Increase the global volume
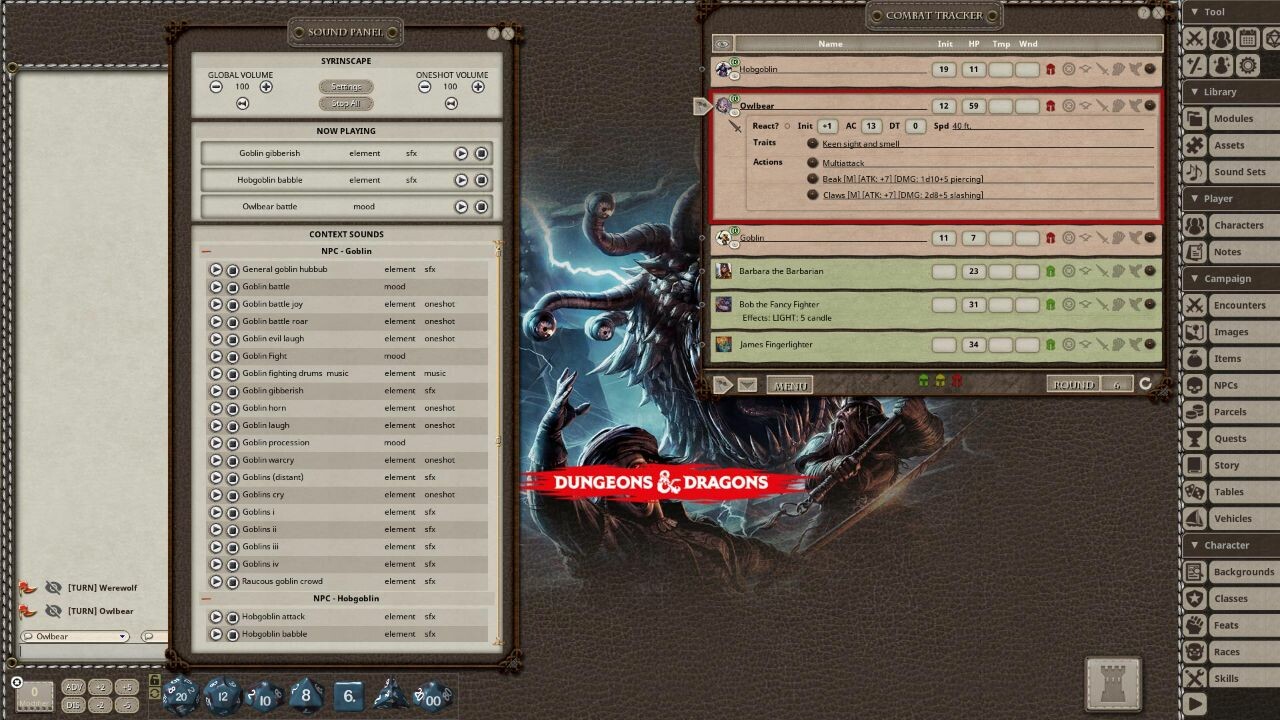This screenshot has height=720, width=1280. tap(266, 87)
